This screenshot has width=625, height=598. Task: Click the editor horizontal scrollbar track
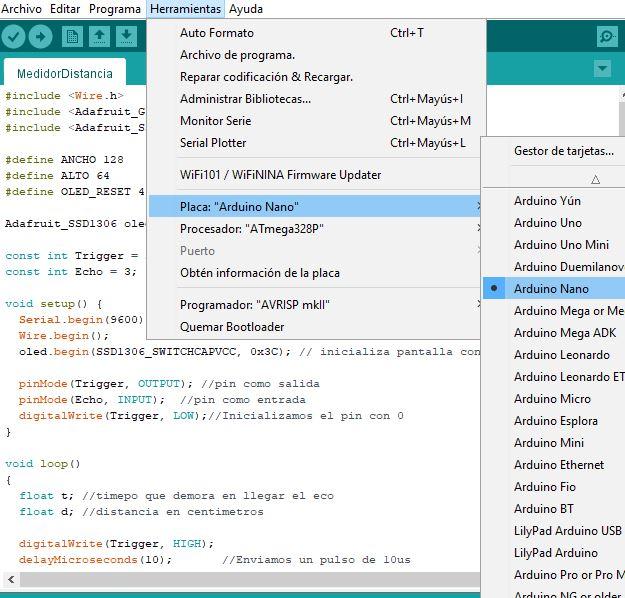[250, 579]
